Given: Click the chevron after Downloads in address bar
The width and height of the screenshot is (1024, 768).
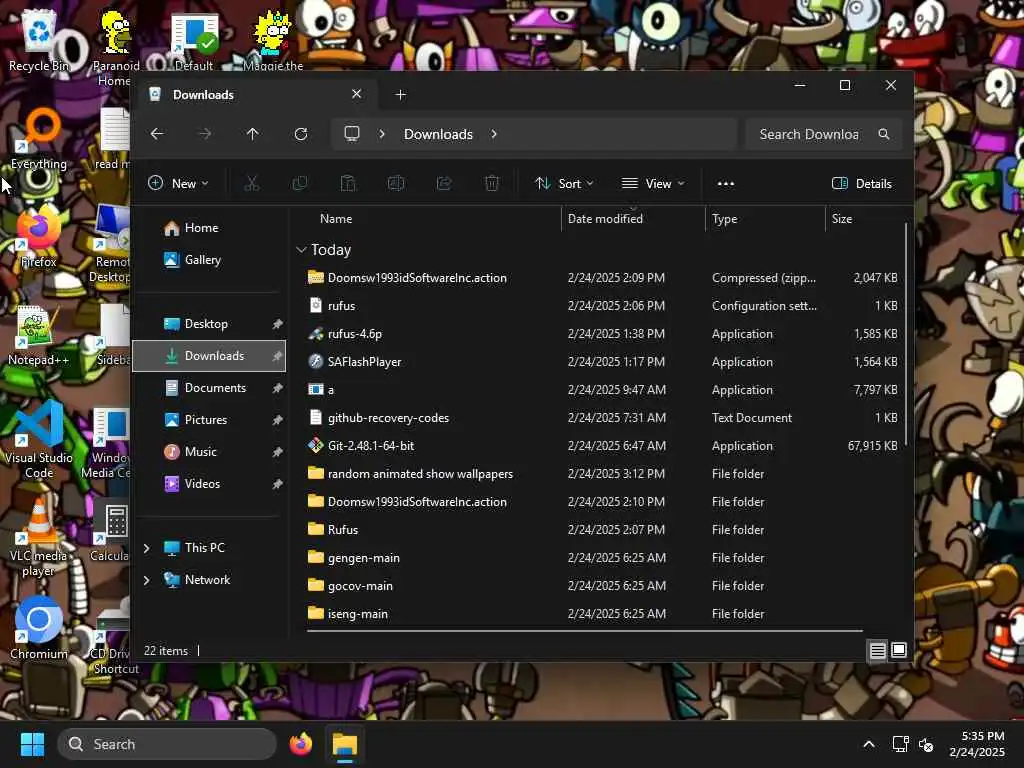Looking at the screenshot, I should coord(494,134).
